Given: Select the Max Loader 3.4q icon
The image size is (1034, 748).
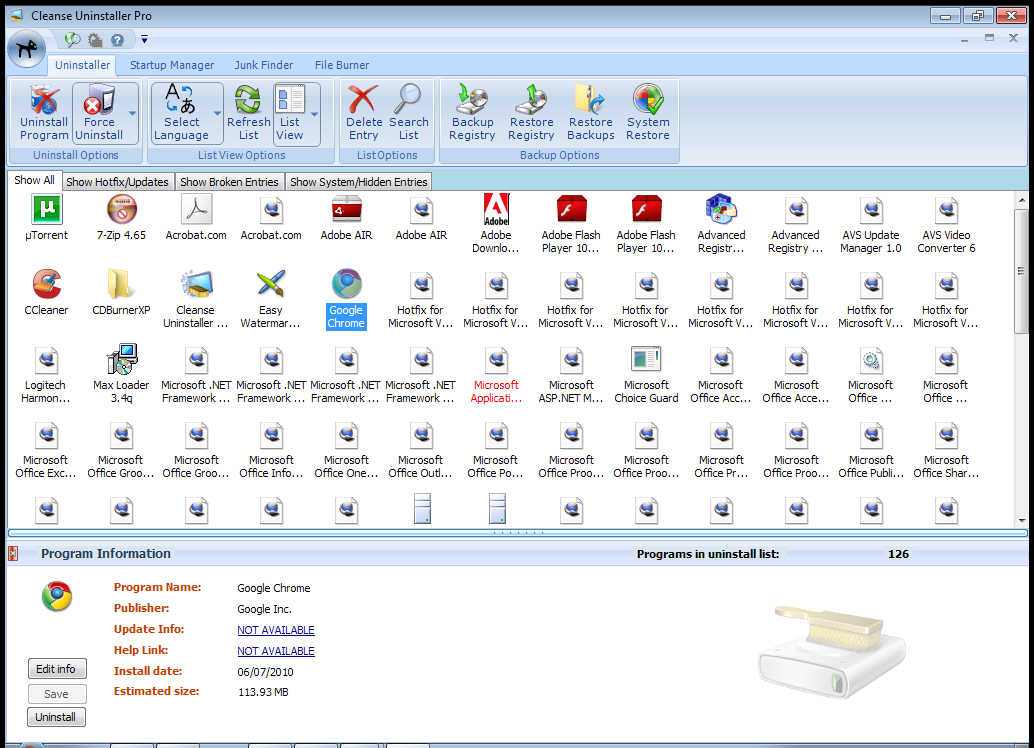Looking at the screenshot, I should (x=121, y=359).
